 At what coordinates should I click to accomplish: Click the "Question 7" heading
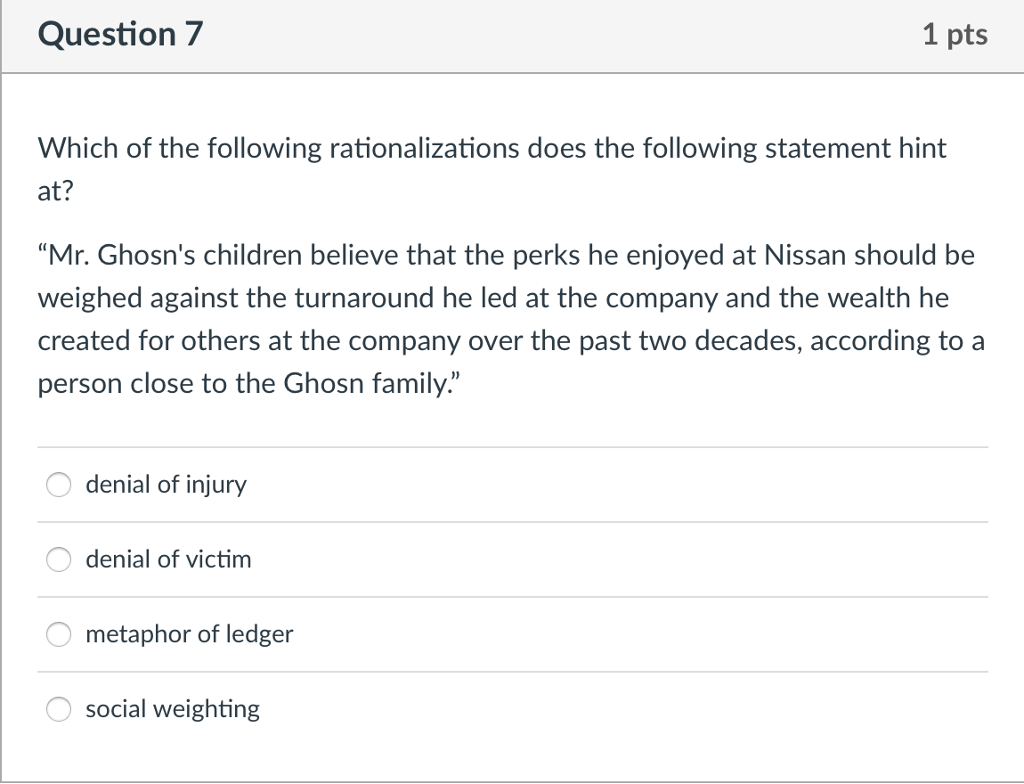120,35
